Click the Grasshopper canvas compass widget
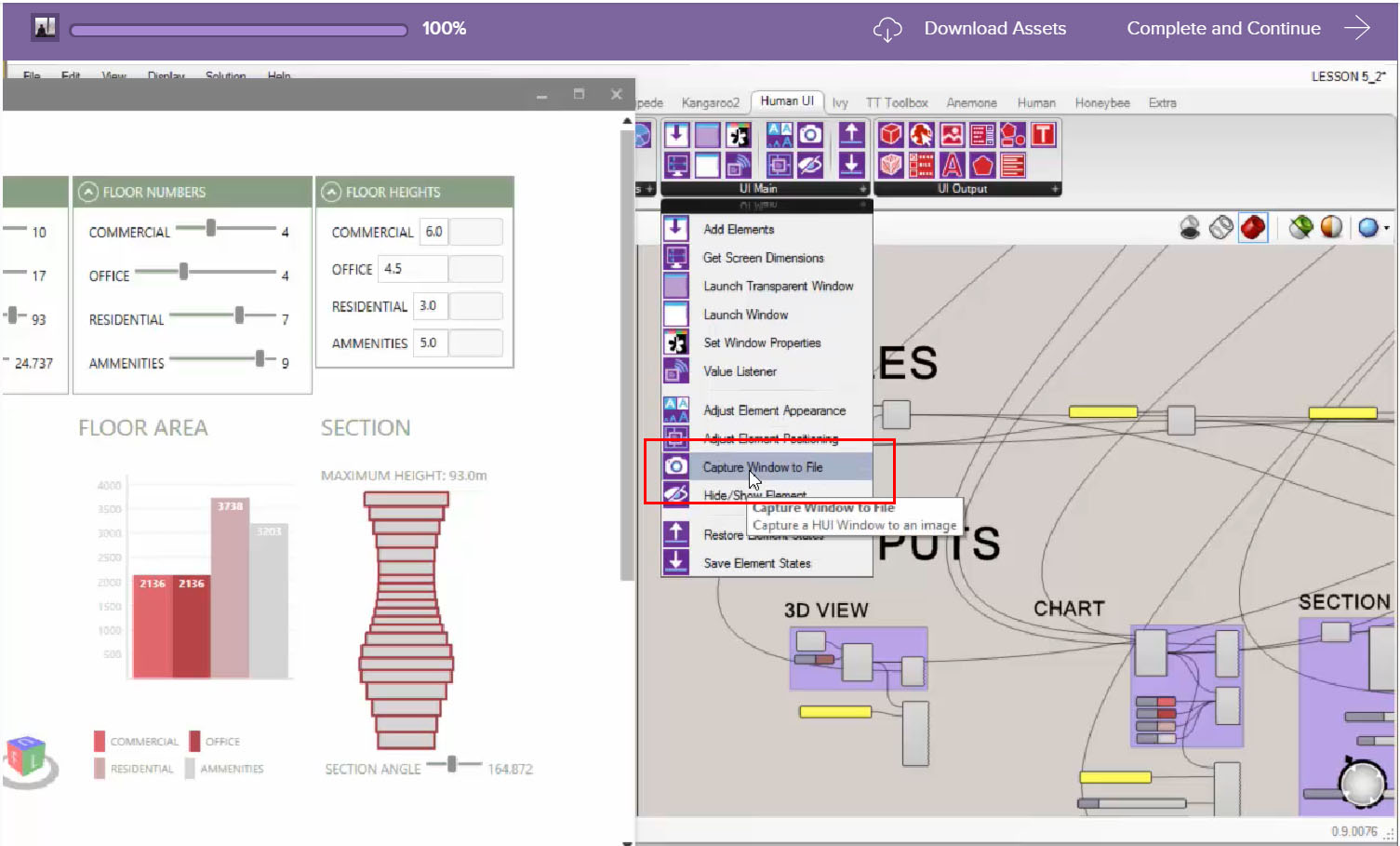The height and width of the screenshot is (846, 1400). pyautogui.click(x=1363, y=784)
